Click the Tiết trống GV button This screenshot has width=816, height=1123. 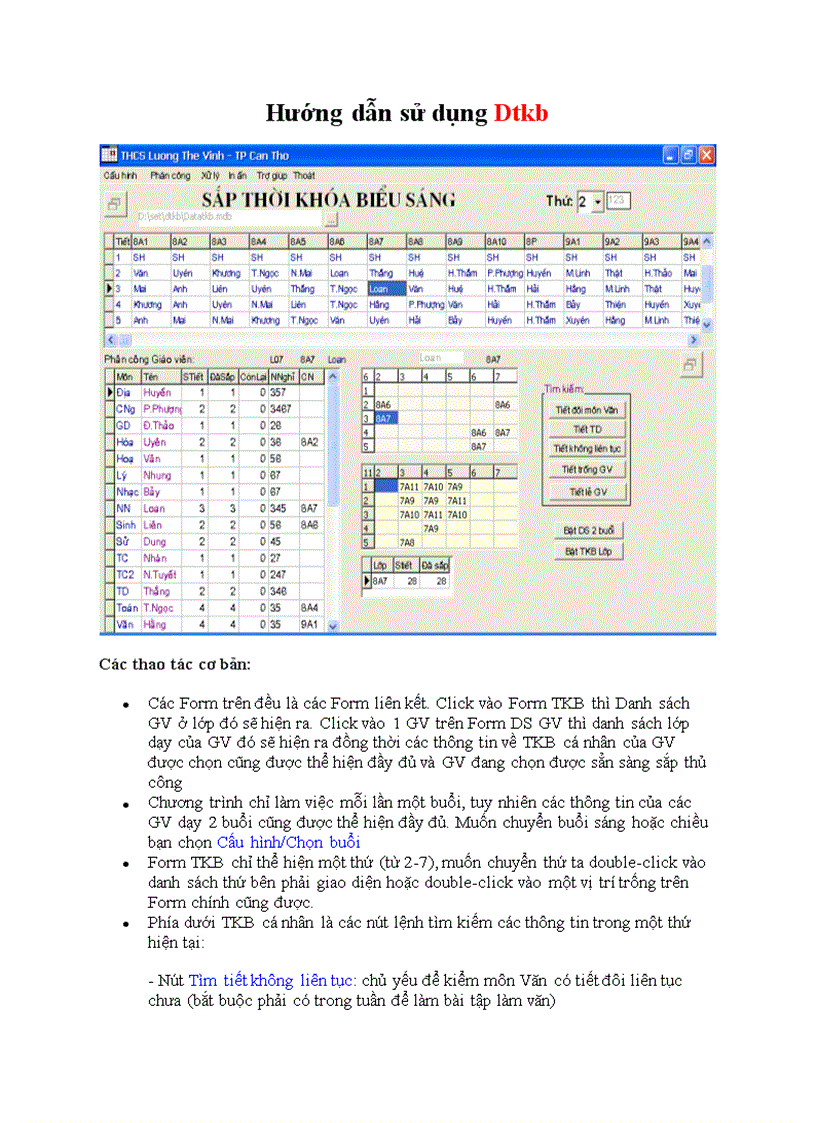(587, 469)
